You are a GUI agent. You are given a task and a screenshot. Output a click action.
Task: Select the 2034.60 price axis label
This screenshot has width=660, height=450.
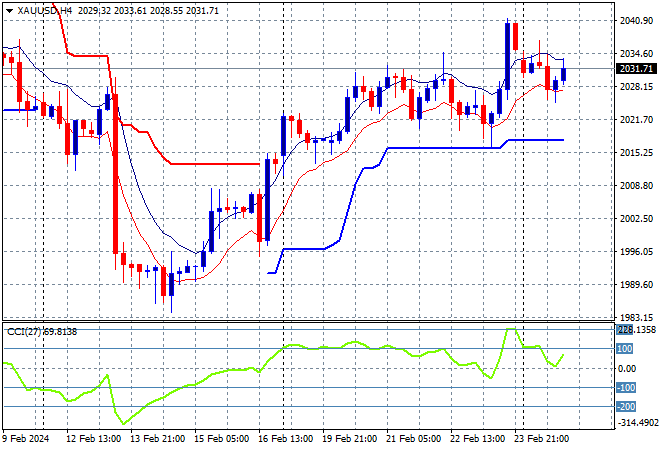[x=636, y=53]
